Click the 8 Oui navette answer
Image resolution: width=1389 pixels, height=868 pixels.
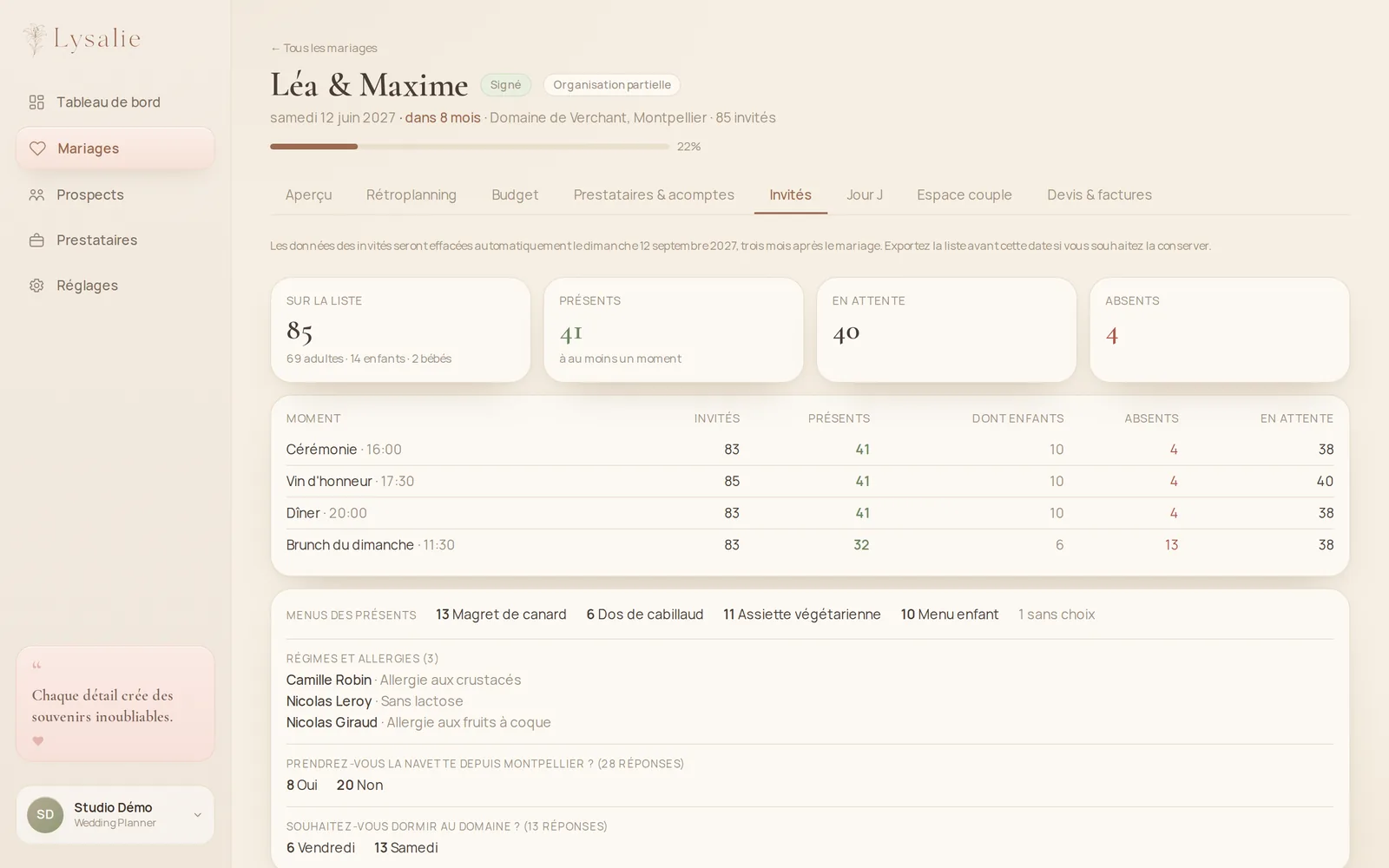302,786
